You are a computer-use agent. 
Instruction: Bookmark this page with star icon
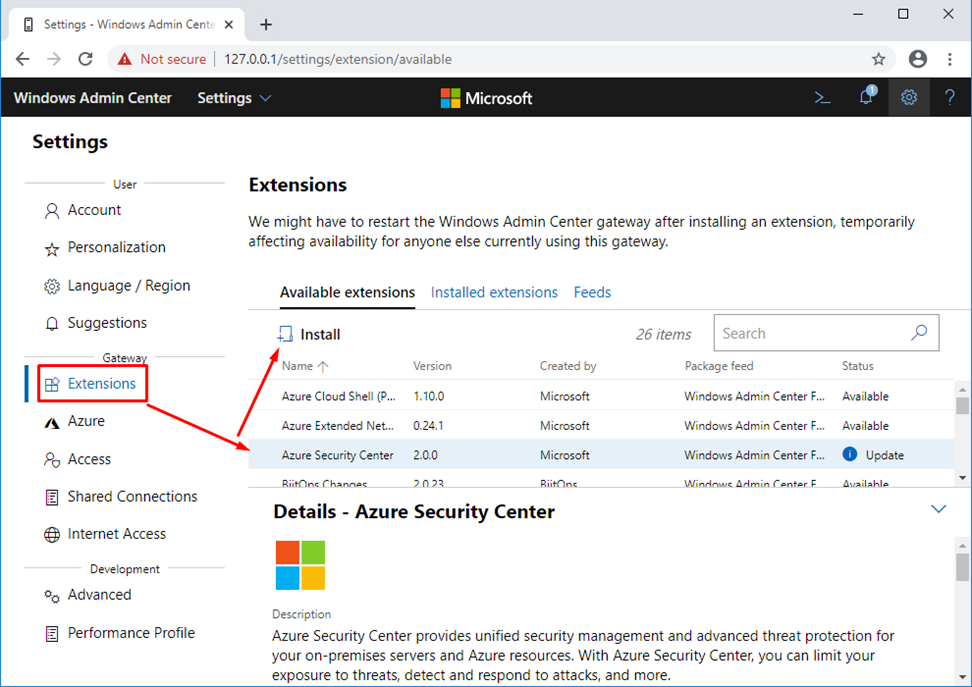point(878,59)
